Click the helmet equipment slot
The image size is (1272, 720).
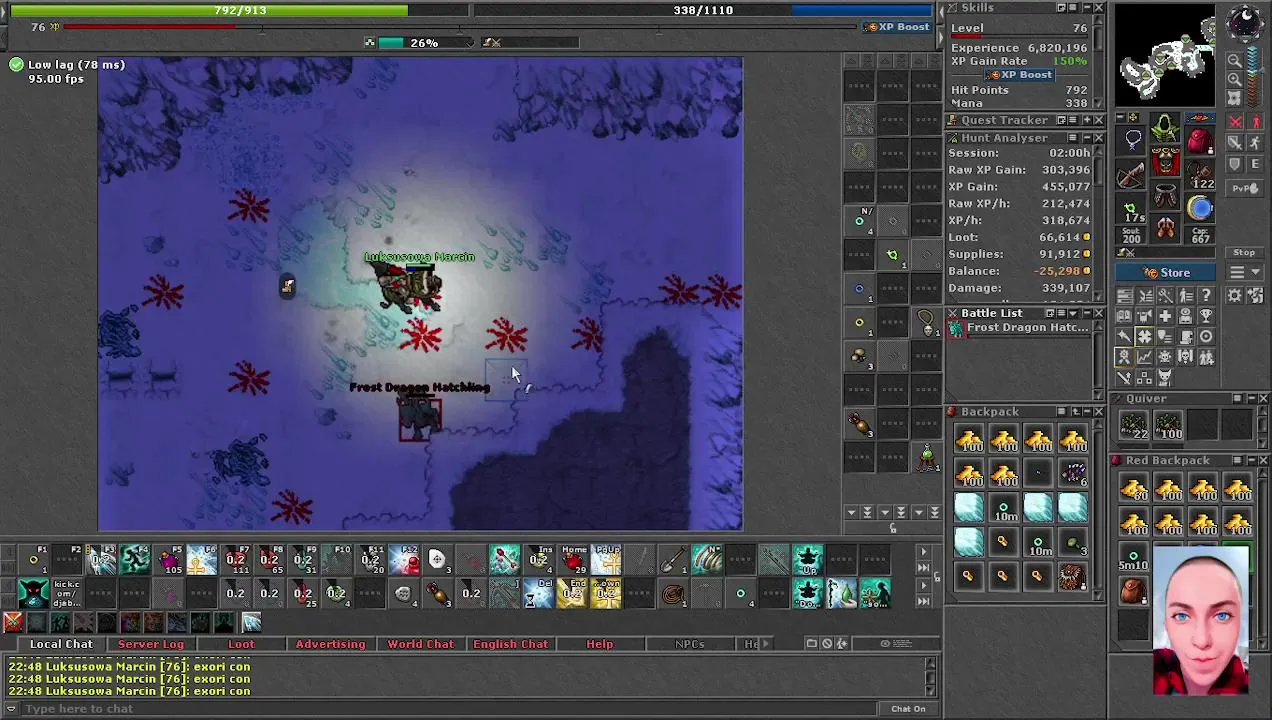(1165, 127)
